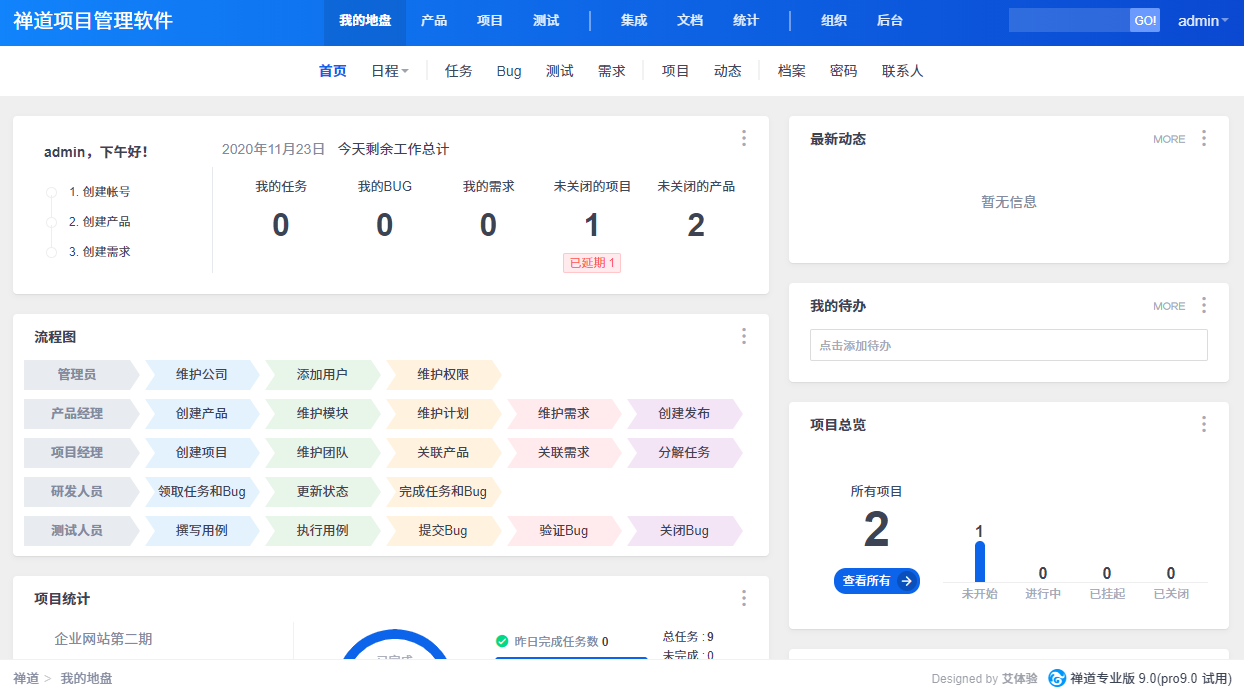Click 维护权限 flowchart step
The height and width of the screenshot is (693, 1244).
coord(443,375)
